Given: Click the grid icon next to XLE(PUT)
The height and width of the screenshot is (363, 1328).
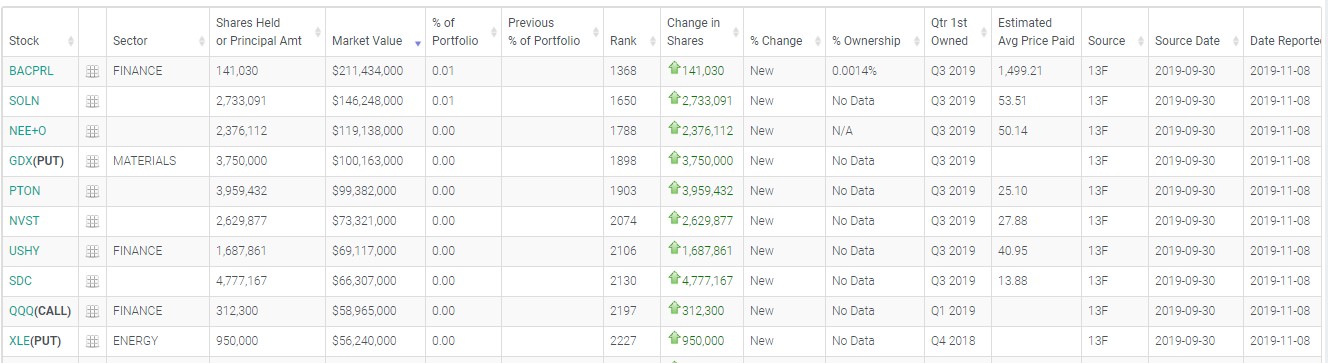Looking at the screenshot, I should click(92, 341).
